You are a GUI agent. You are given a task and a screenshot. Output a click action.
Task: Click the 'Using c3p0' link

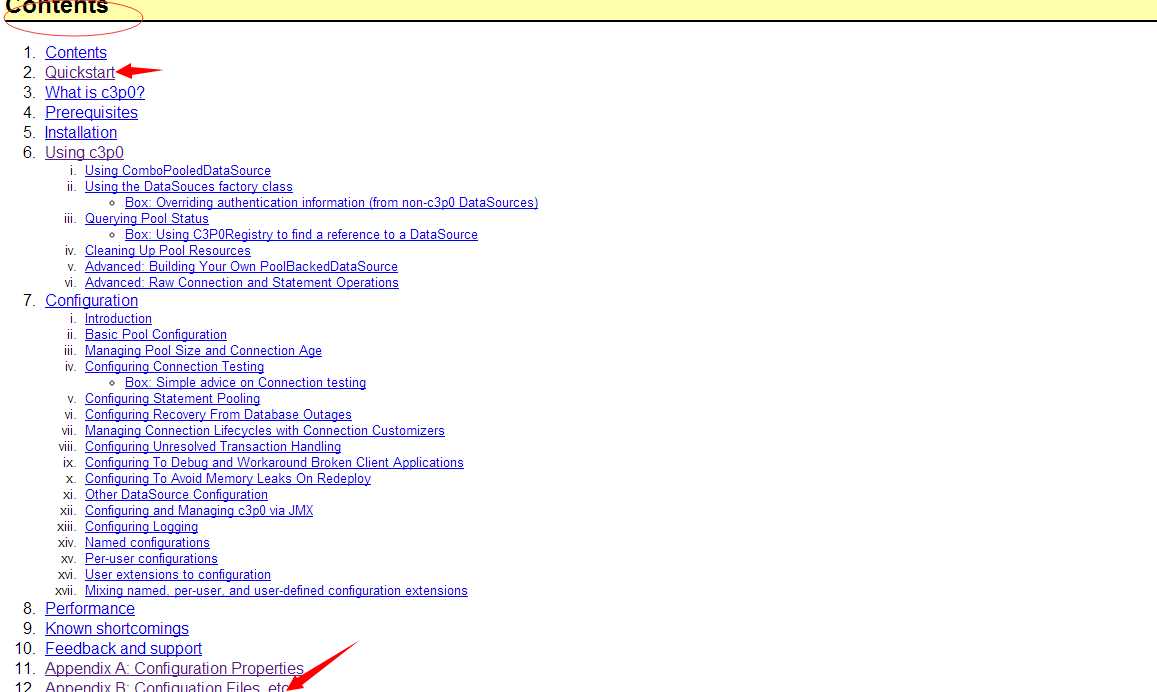[x=84, y=152]
